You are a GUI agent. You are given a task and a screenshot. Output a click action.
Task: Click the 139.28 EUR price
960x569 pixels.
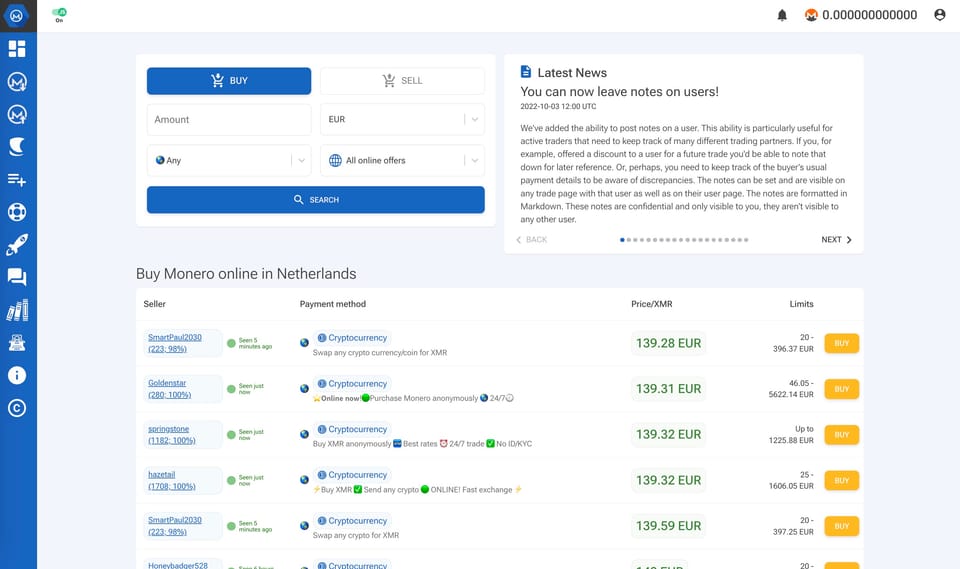tap(668, 343)
